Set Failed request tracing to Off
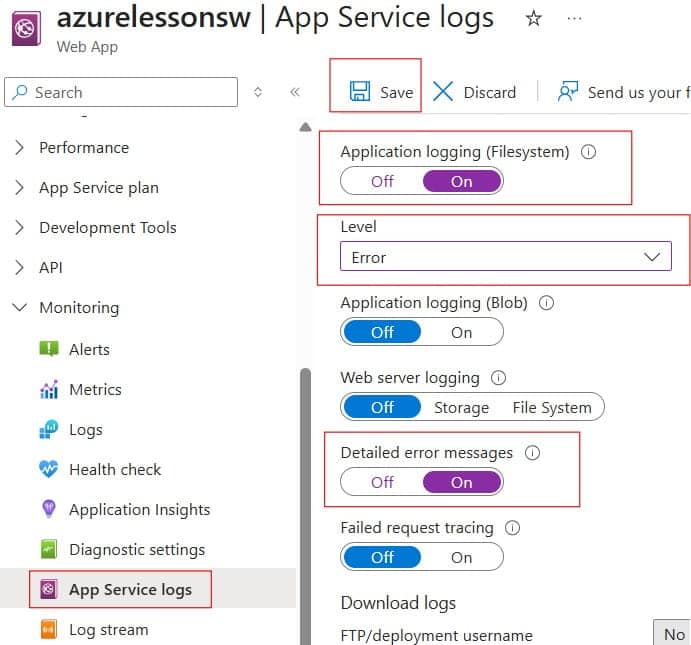 382,557
